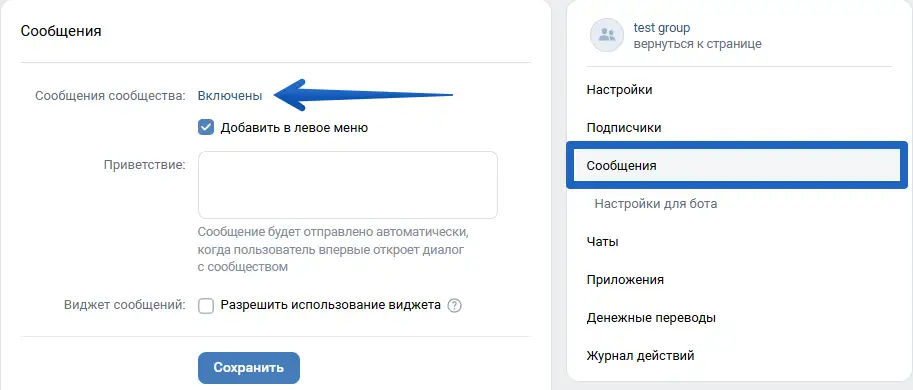Open the test group link
The height and width of the screenshot is (390, 913).
coord(661,27)
